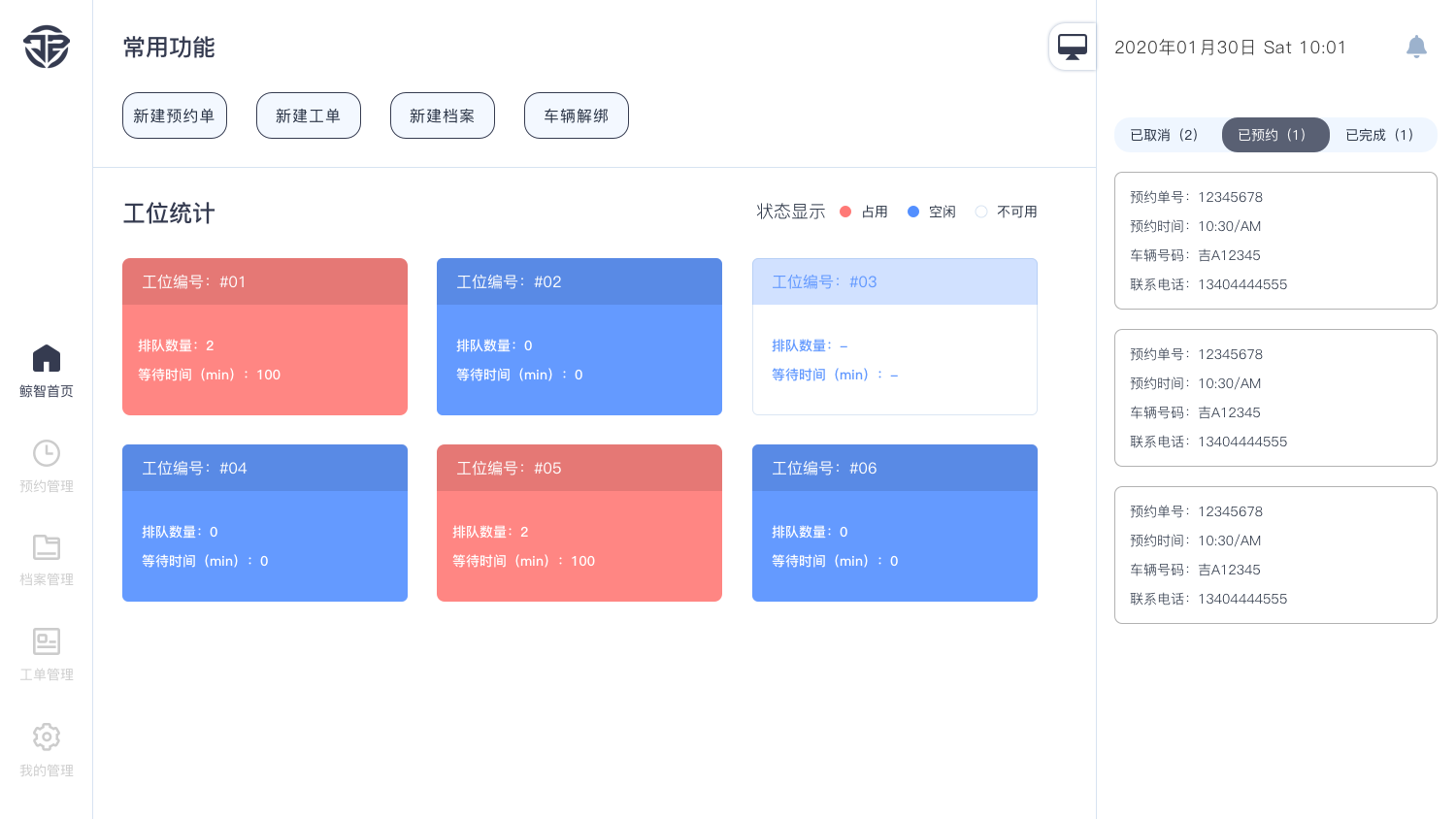Open workstation card 工位编号 #01
This screenshot has width=1456, height=819.
coord(265,337)
